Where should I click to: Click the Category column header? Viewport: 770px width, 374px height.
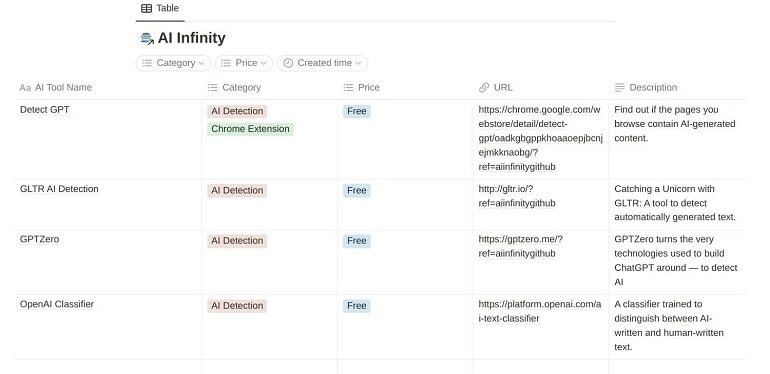tap(270, 87)
